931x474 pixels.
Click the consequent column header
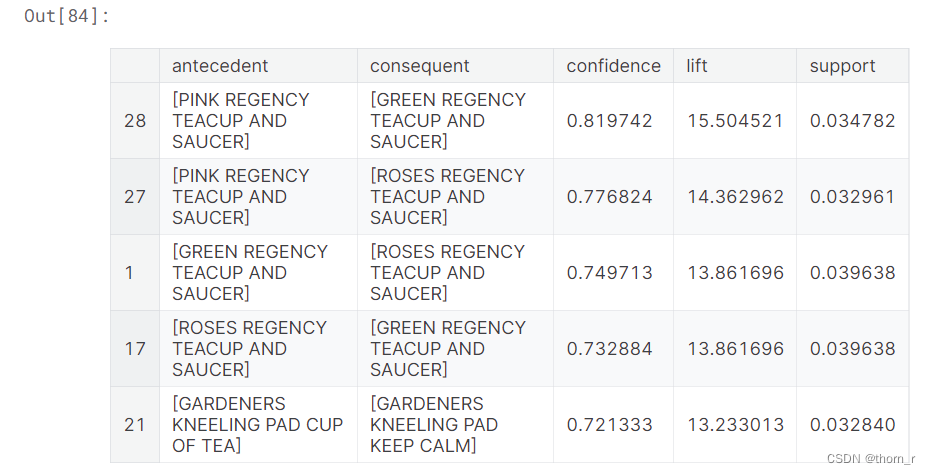pyautogui.click(x=420, y=66)
